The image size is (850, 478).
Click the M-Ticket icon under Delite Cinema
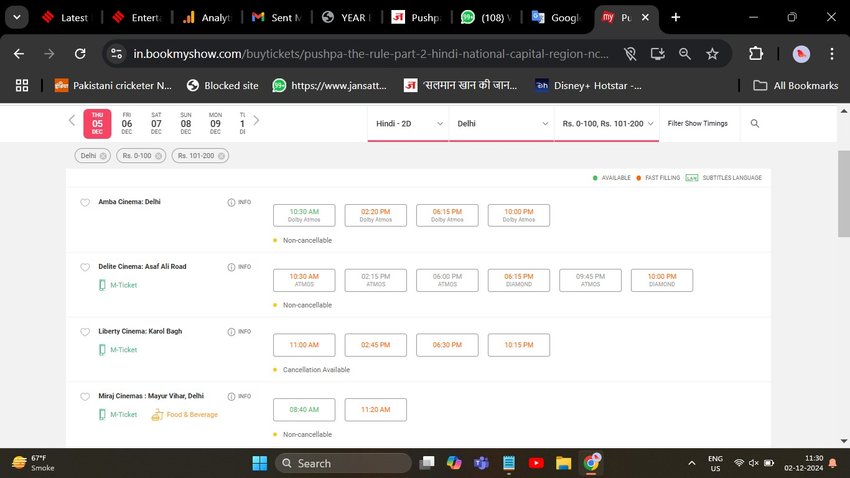(102, 285)
